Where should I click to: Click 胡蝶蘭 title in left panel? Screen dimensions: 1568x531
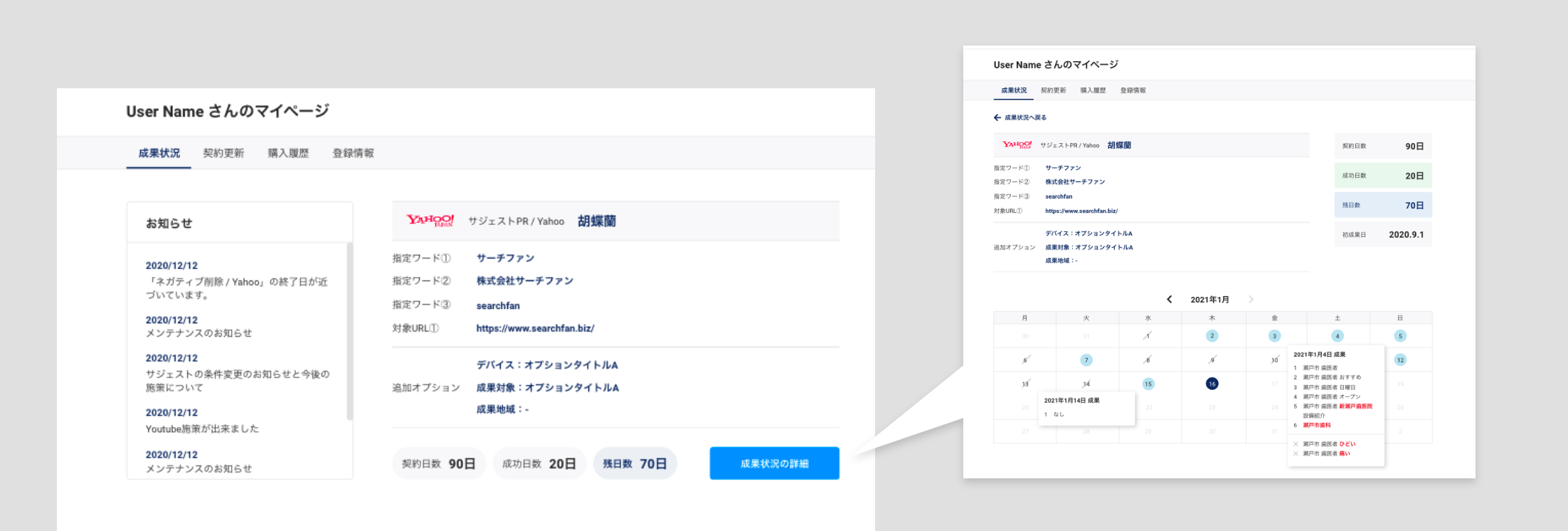point(597,221)
